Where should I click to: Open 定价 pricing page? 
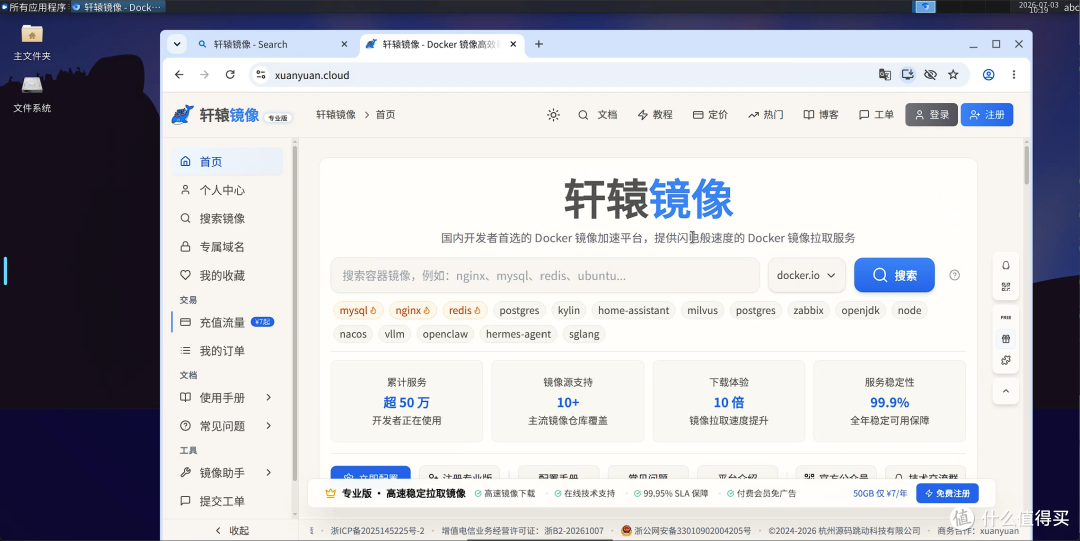click(x=710, y=115)
